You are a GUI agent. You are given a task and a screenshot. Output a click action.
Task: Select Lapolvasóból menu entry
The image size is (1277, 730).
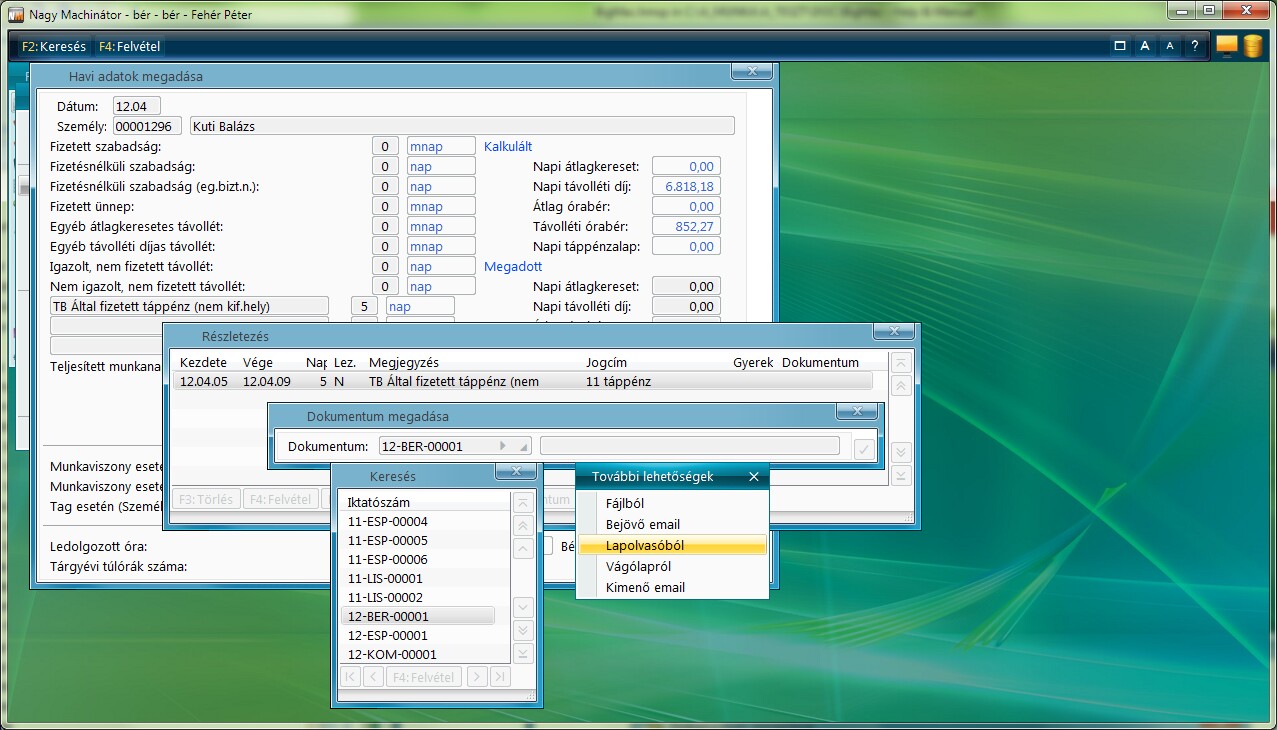pyautogui.click(x=645, y=545)
